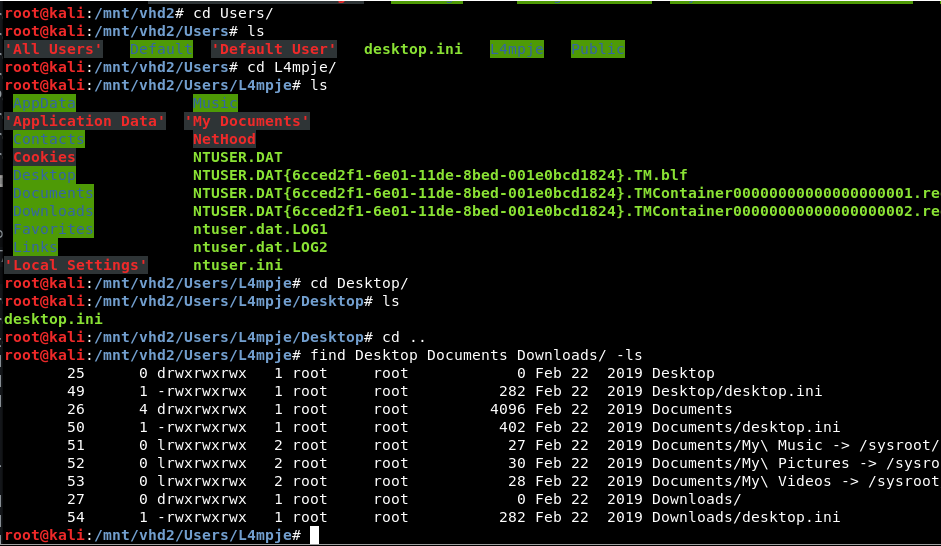The height and width of the screenshot is (546, 941).
Task: Select the drwxrwxrwx permissions on inode 26 row
Action: [x=202, y=409]
